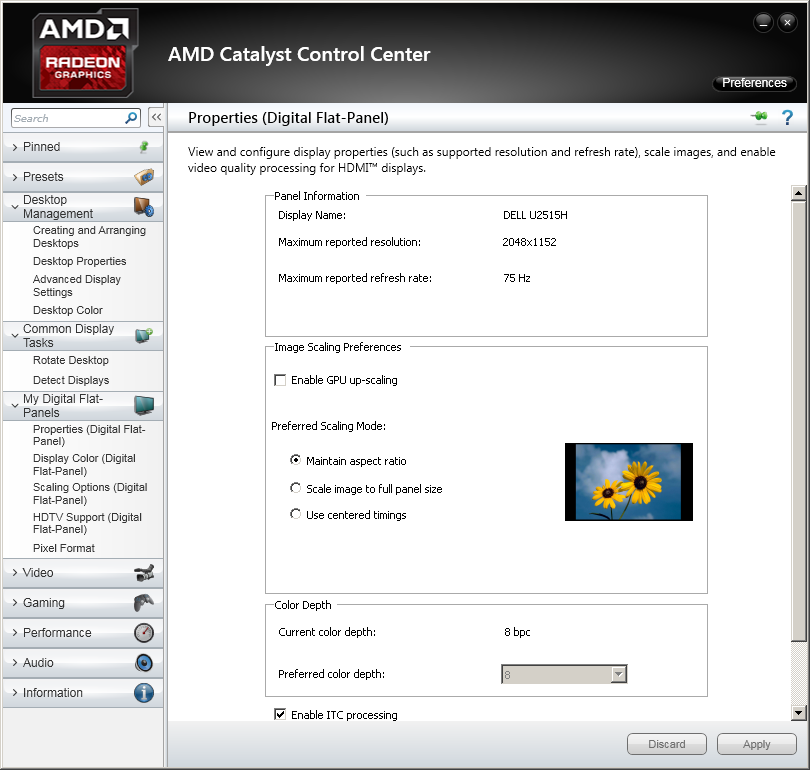This screenshot has height=770, width=810.
Task: Click the Desktop Management icon
Action: click(x=144, y=207)
